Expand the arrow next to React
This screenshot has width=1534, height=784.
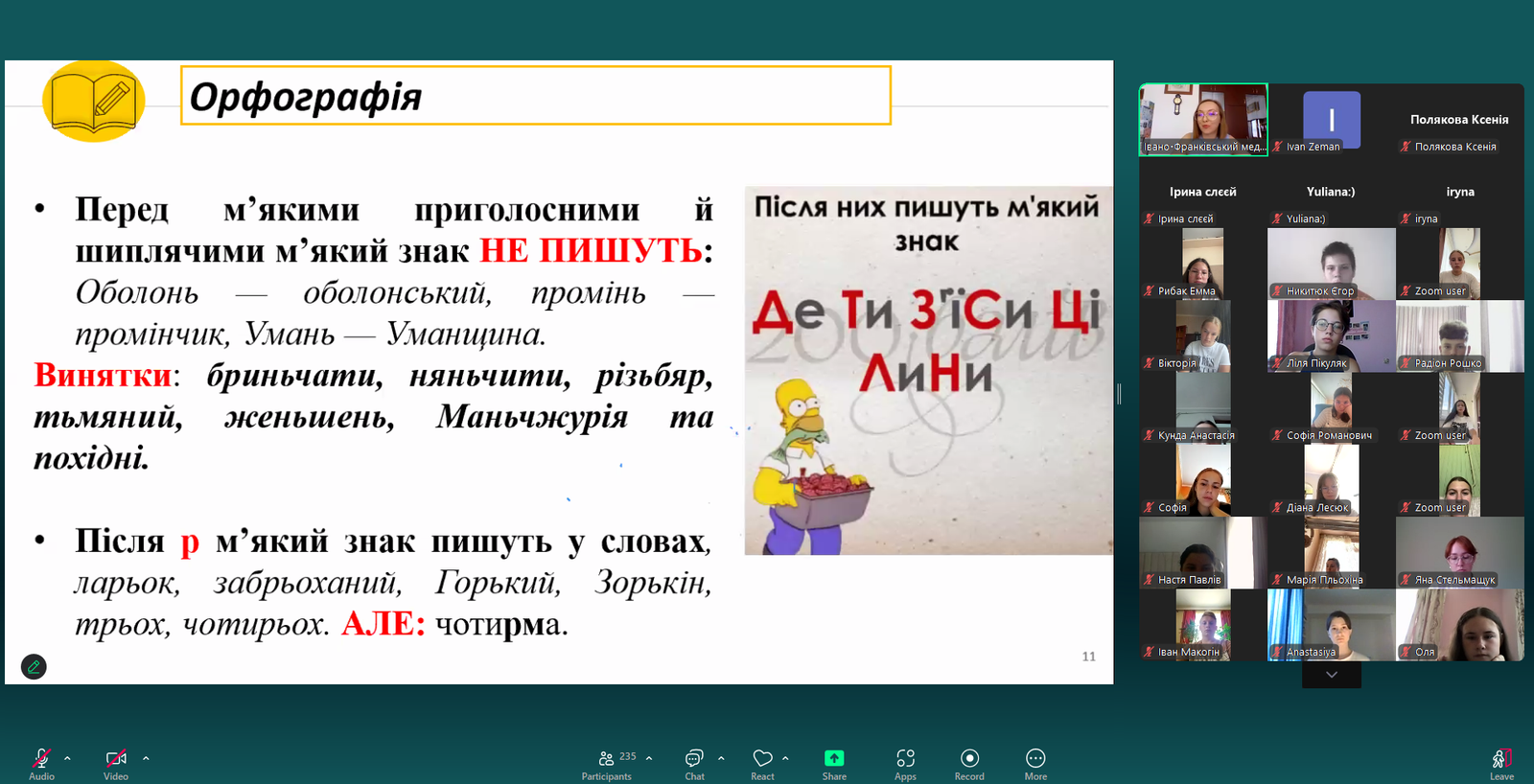(x=785, y=758)
